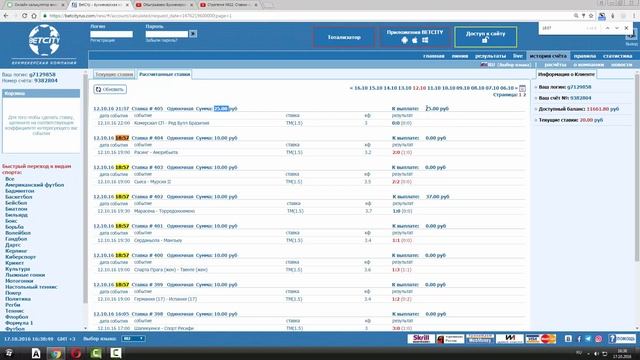This screenshot has height=360, width=640.
Task: Open the Facebook social icon
Action: [578, 339]
